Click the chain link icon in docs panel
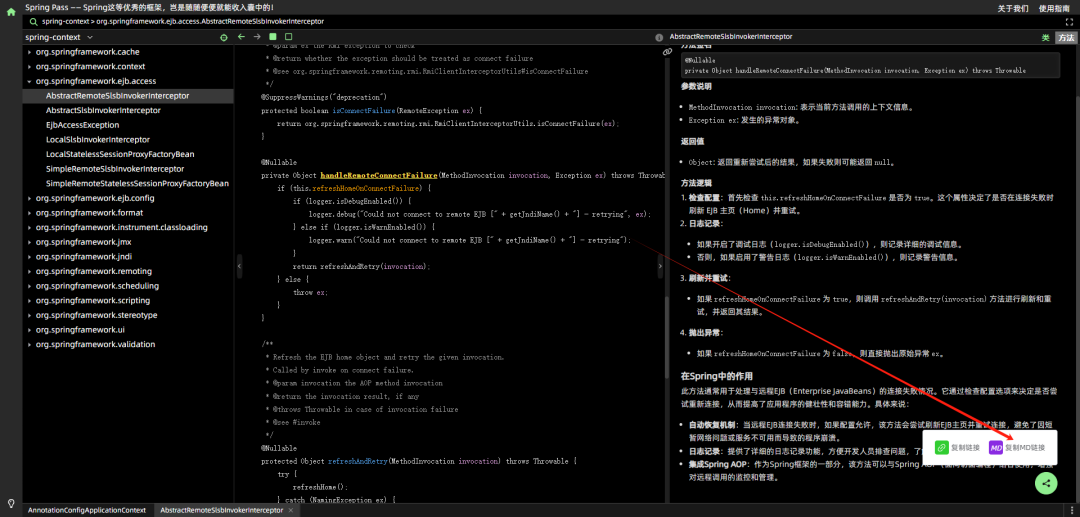The image size is (1080, 517). pos(667,52)
